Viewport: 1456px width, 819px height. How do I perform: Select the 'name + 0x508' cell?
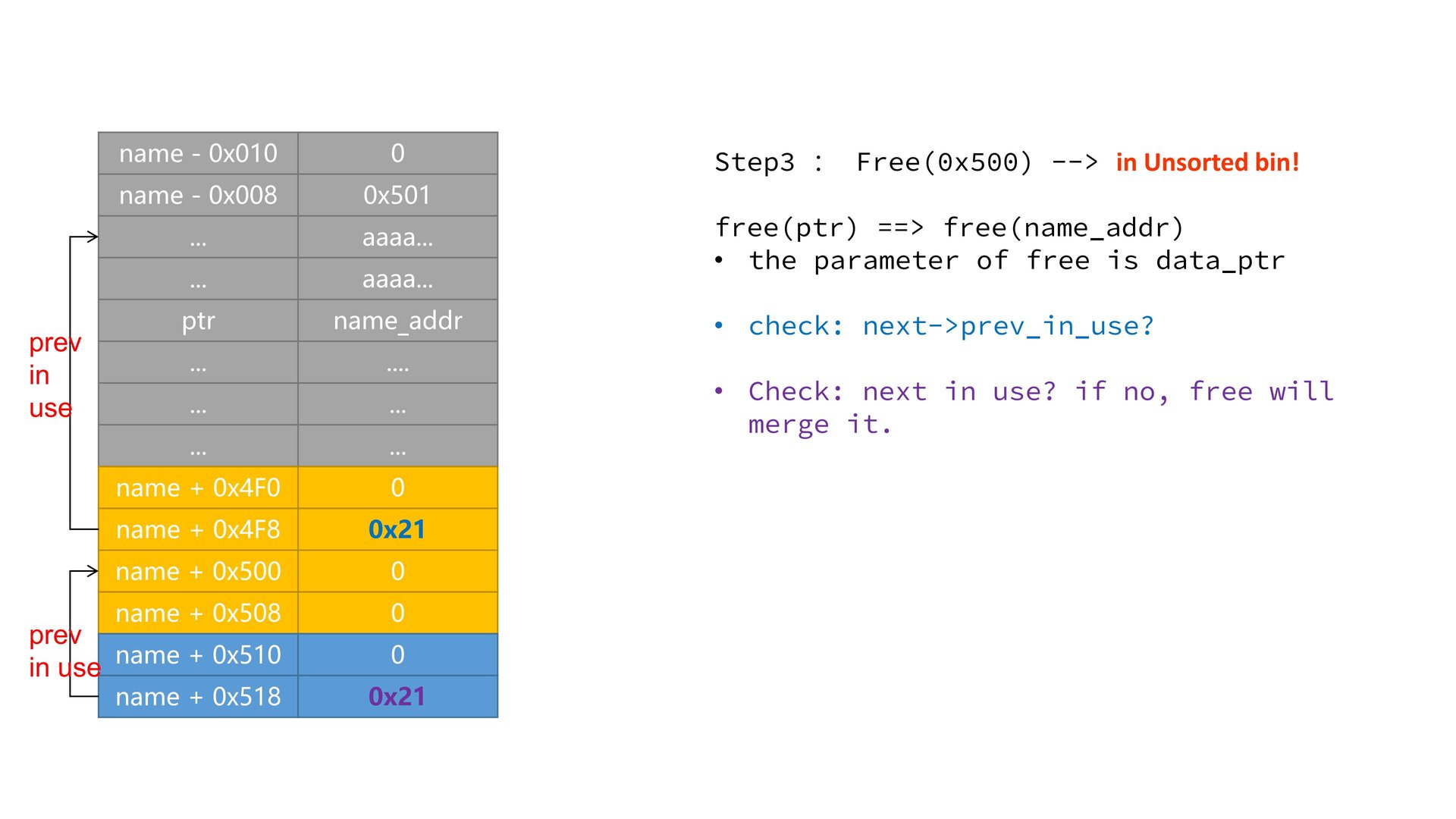pos(199,613)
